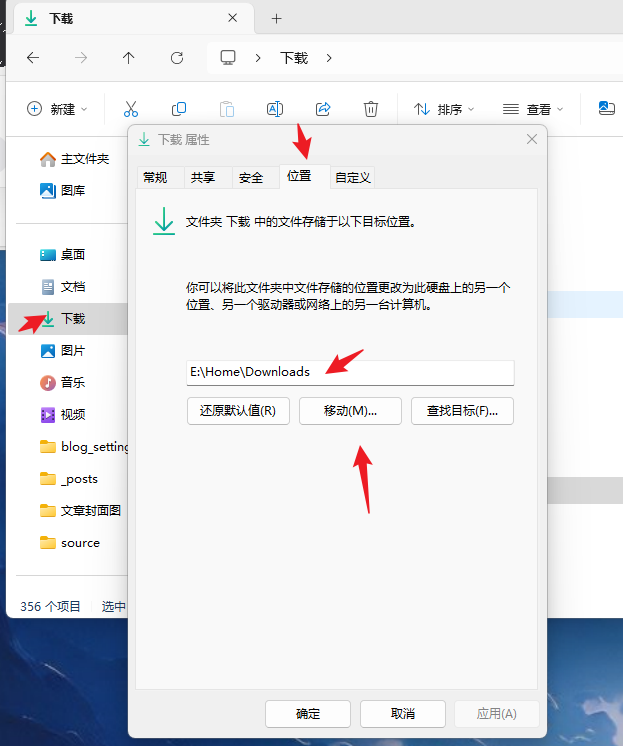Image resolution: width=623 pixels, height=746 pixels.
Task: Expand the 排序 sort dropdown
Action: click(x=444, y=109)
